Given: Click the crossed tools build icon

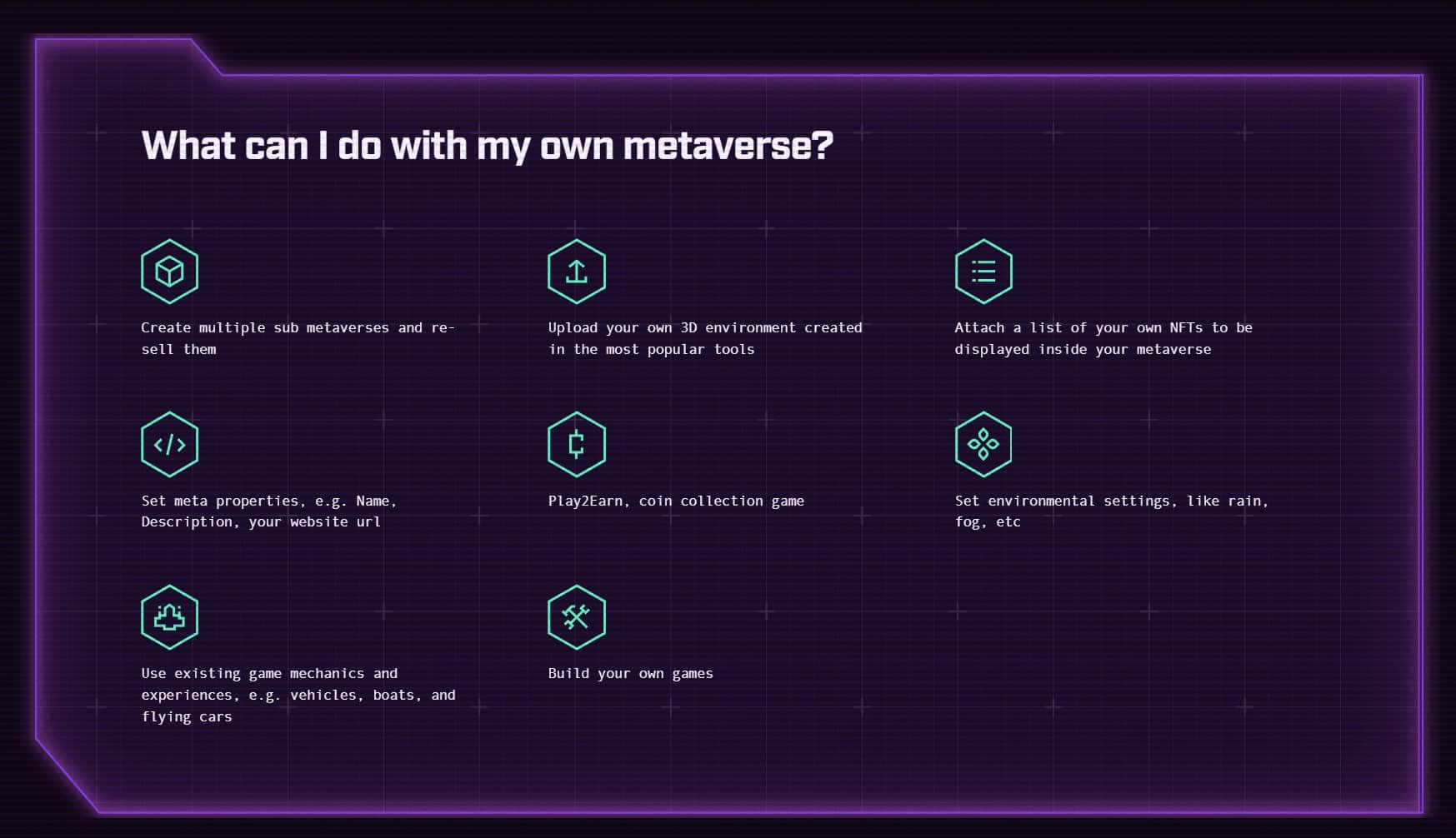Looking at the screenshot, I should [x=576, y=617].
